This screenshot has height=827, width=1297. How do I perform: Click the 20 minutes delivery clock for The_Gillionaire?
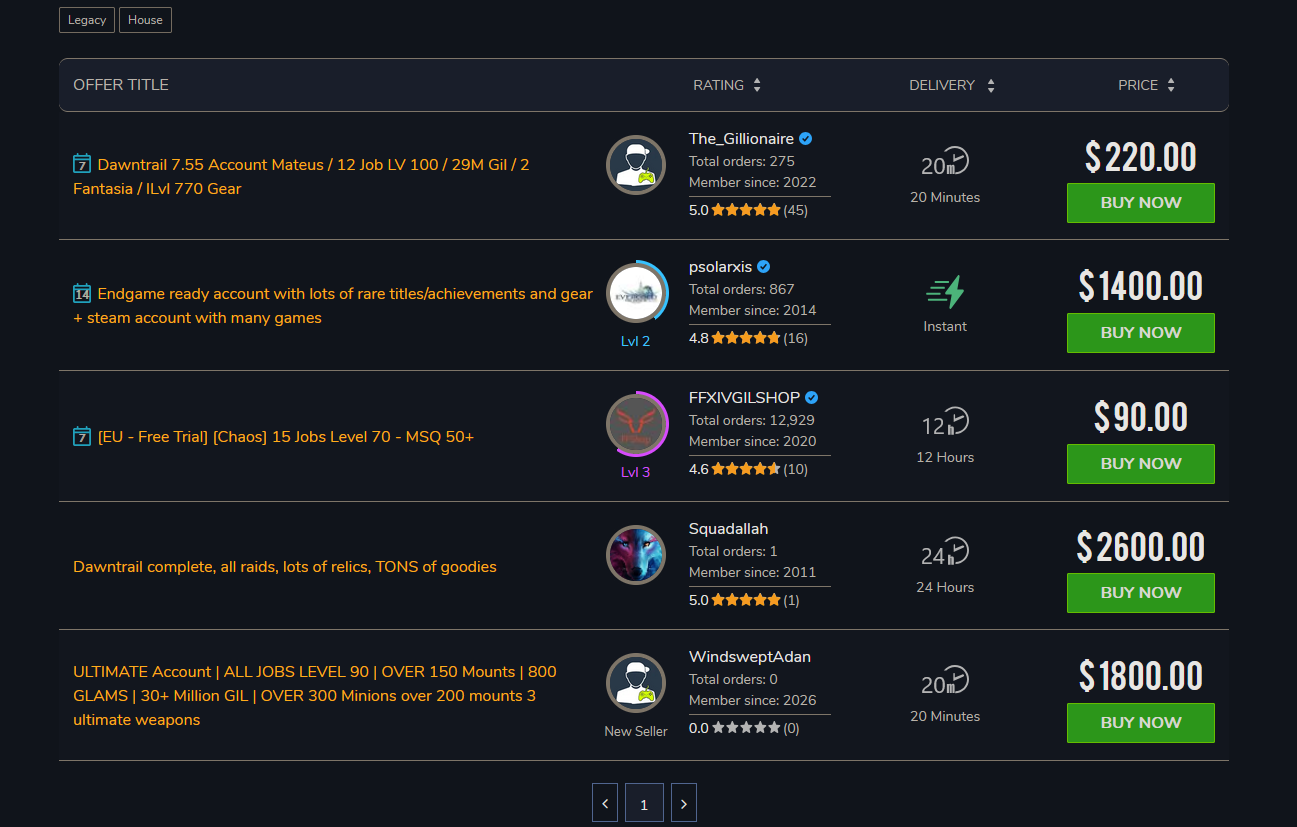pos(945,161)
